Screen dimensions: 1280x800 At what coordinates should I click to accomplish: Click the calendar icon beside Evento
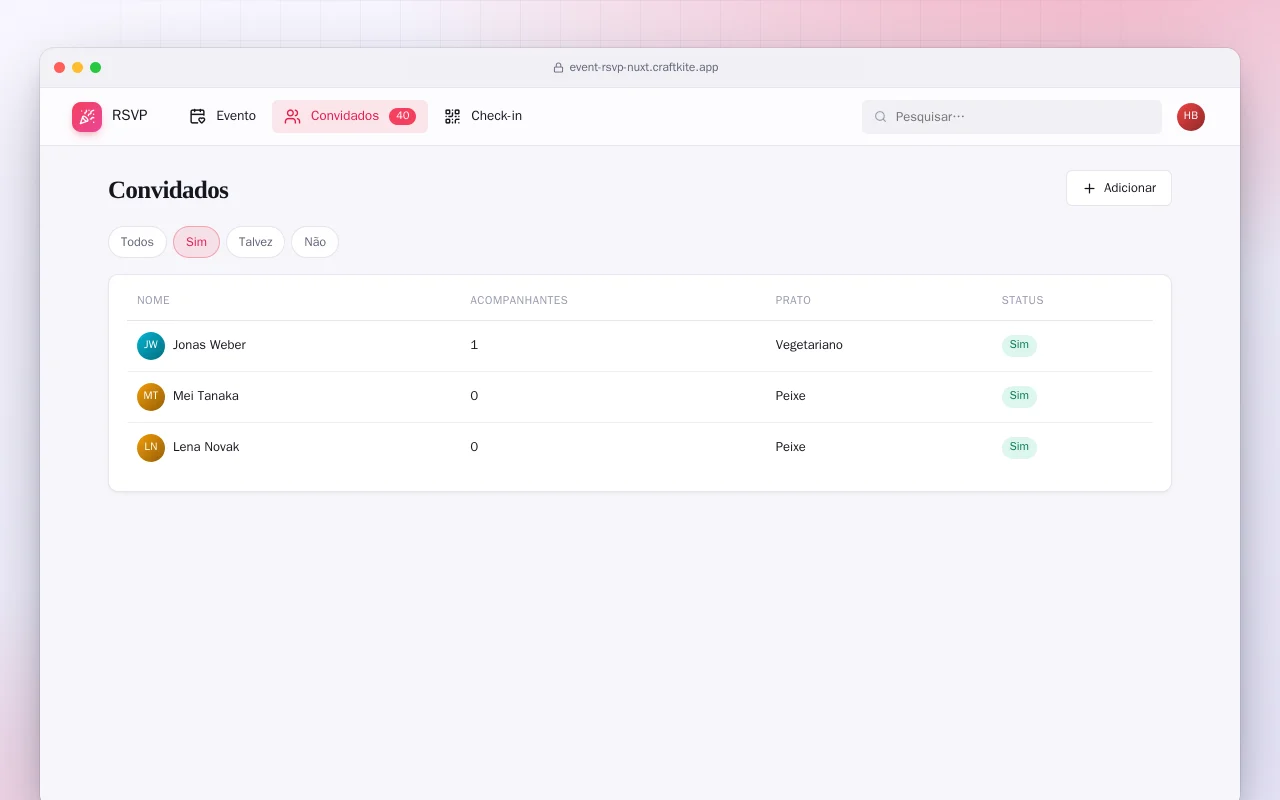[x=198, y=116]
